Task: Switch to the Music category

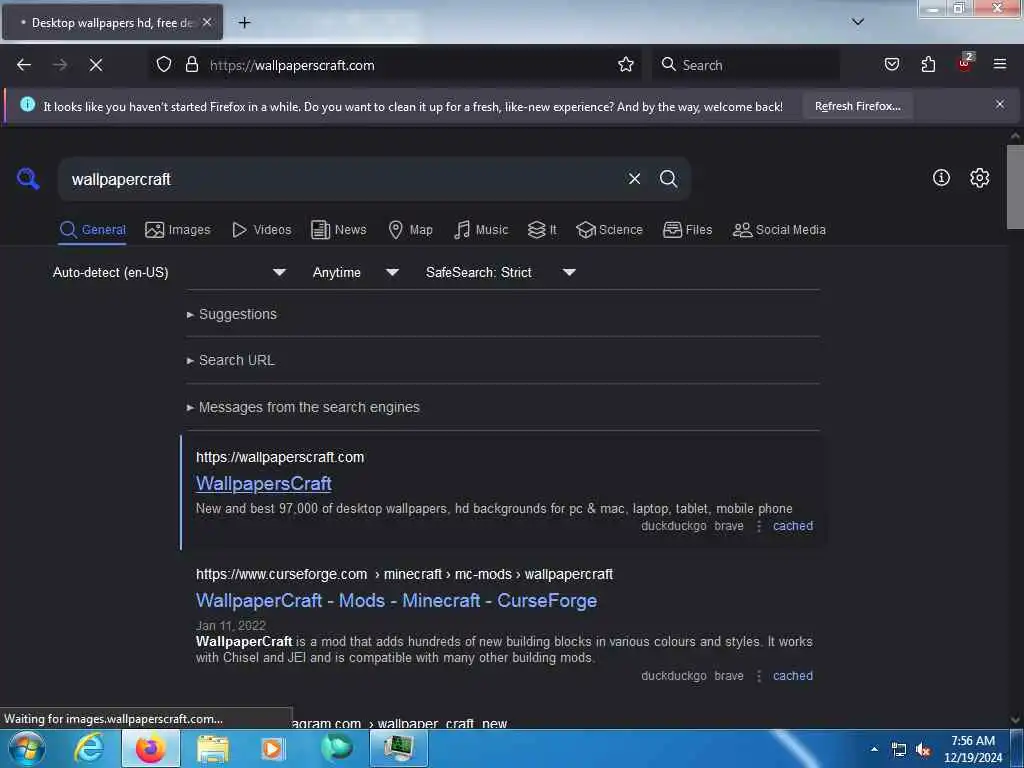Action: point(481,230)
